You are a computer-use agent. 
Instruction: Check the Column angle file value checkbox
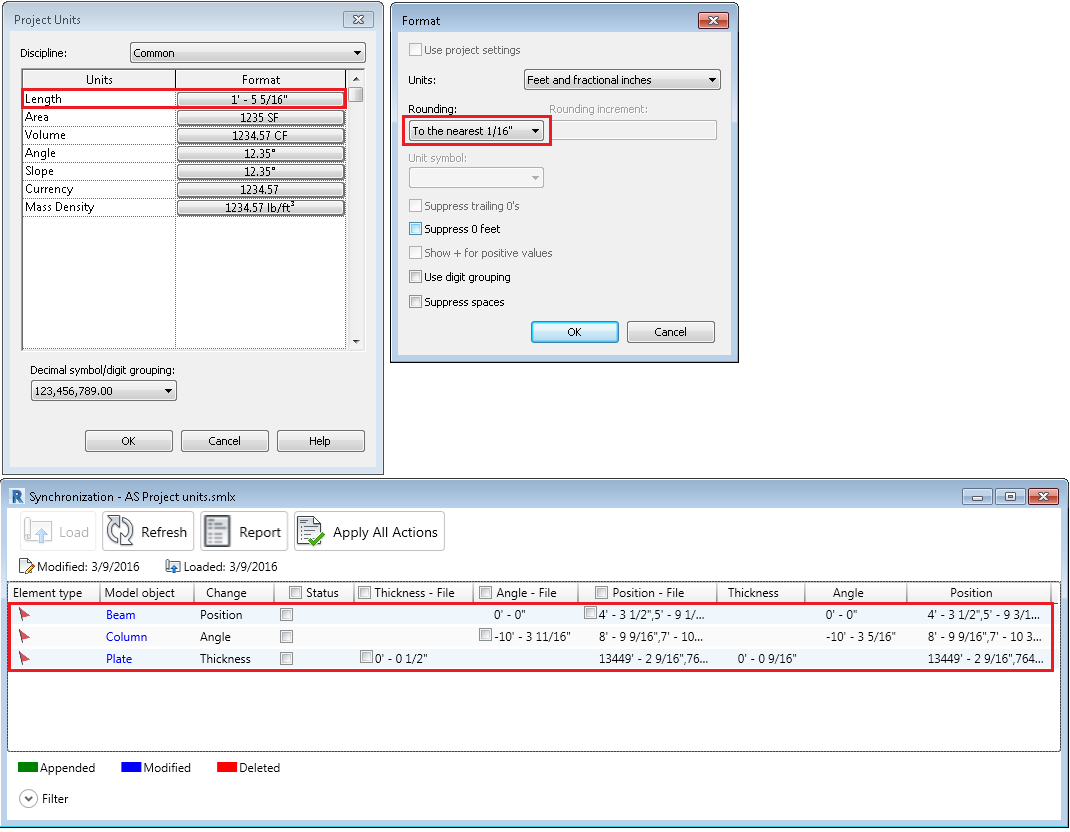(x=485, y=635)
